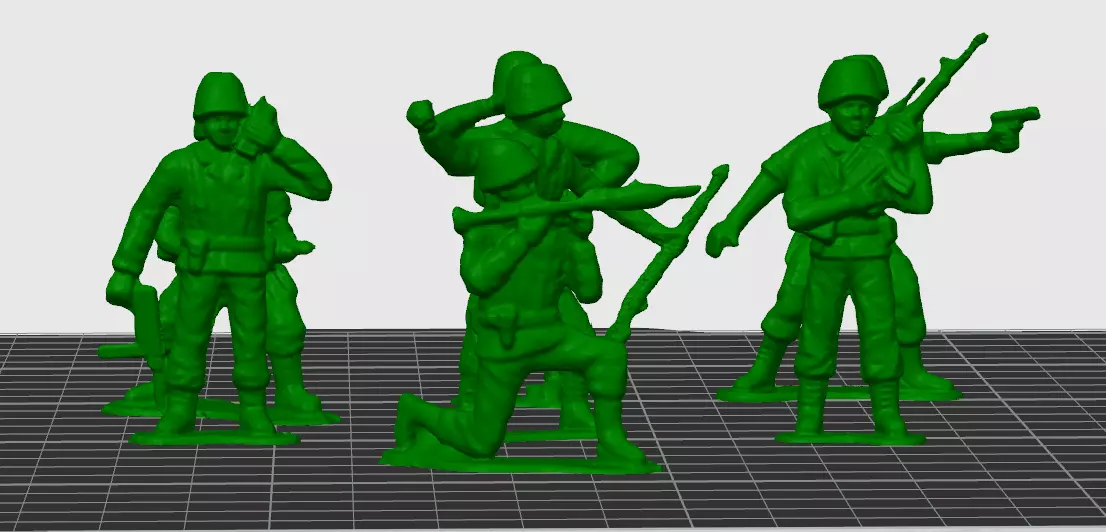
Task: Click the barrel tip of the upright rifle
Action: (x=977, y=40)
